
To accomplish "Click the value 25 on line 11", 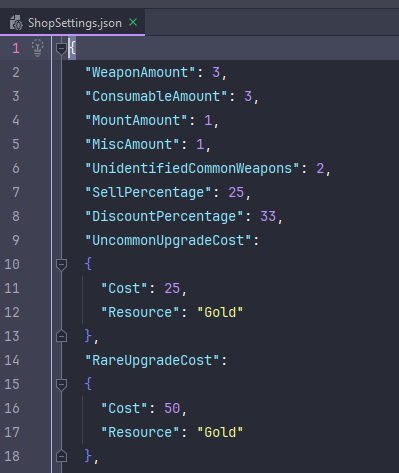I will pyautogui.click(x=172, y=288).
